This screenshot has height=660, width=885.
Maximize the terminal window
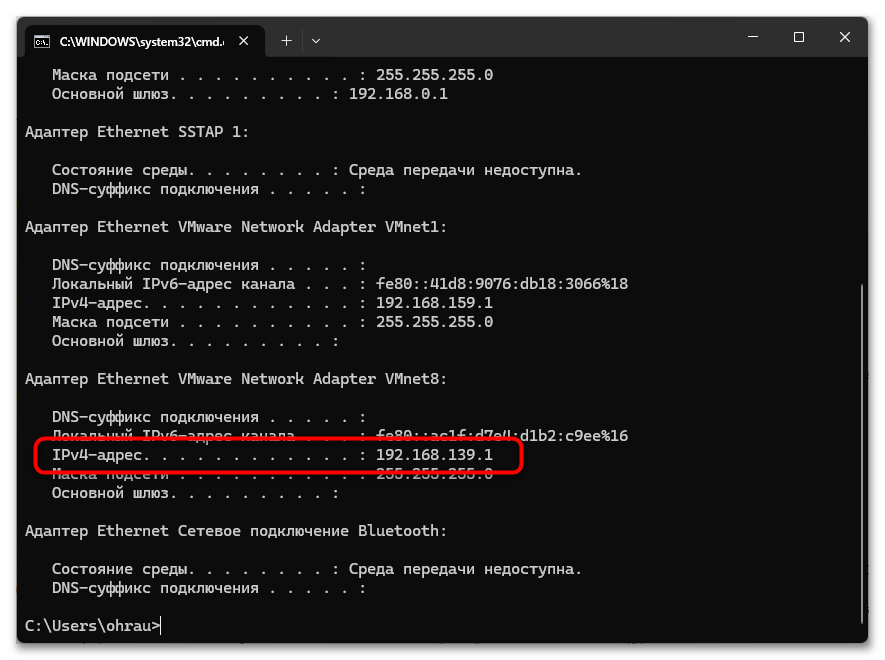799,37
